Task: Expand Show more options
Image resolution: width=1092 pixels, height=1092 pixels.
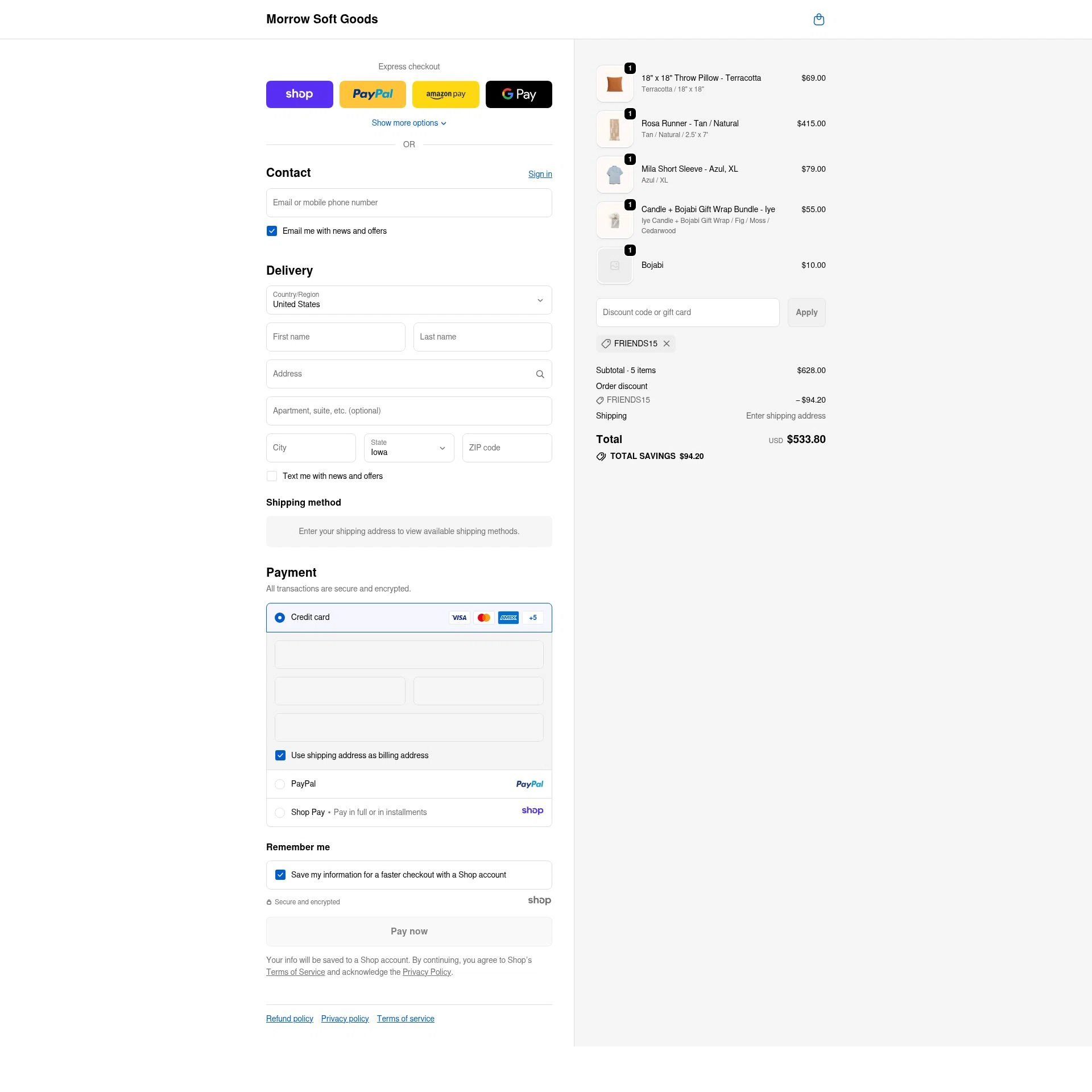Action: (x=409, y=123)
